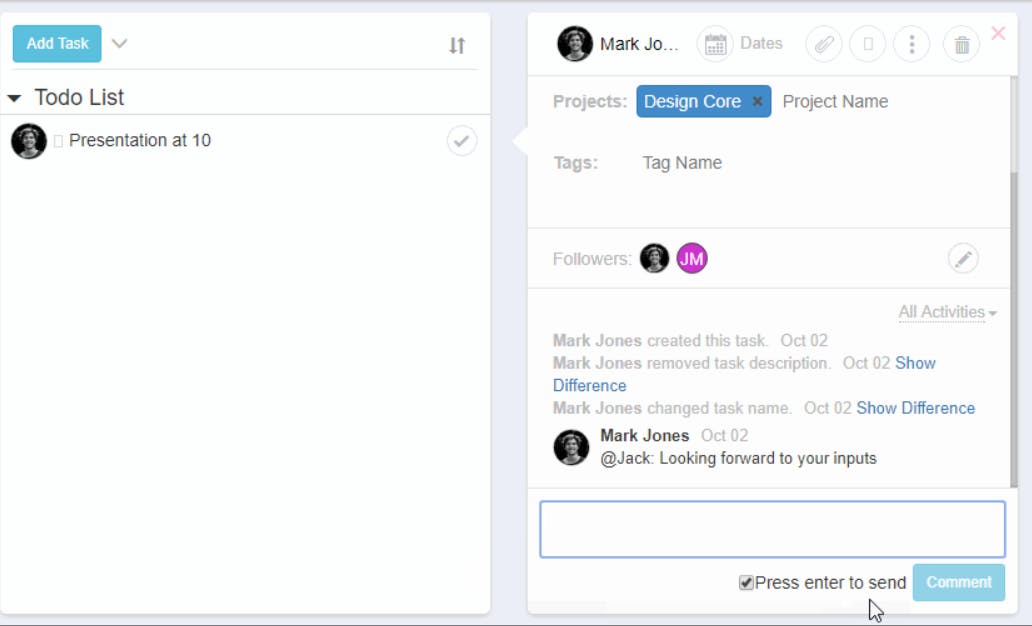Click the sort arrows icon above Todo List
Screen dimensions: 1032x626
click(x=457, y=45)
